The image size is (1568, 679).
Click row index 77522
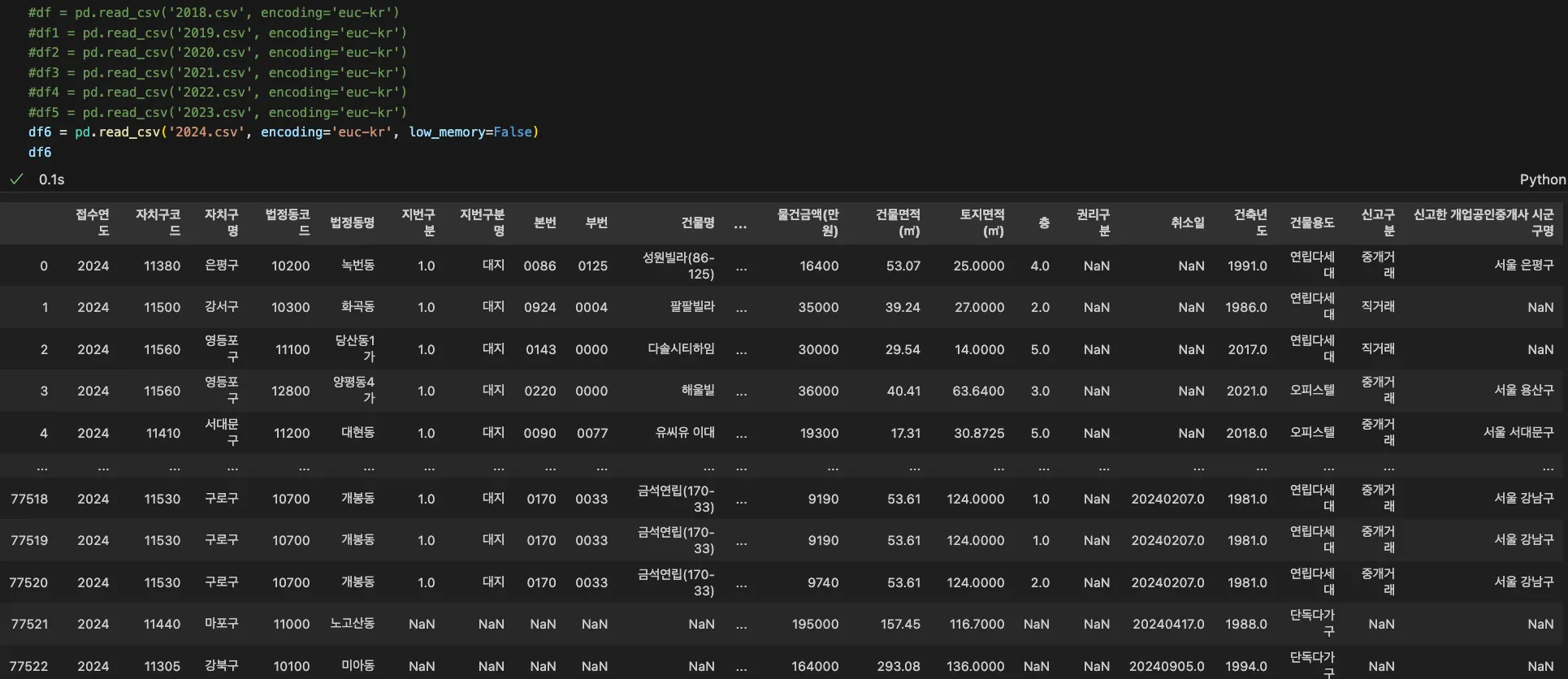coord(28,666)
